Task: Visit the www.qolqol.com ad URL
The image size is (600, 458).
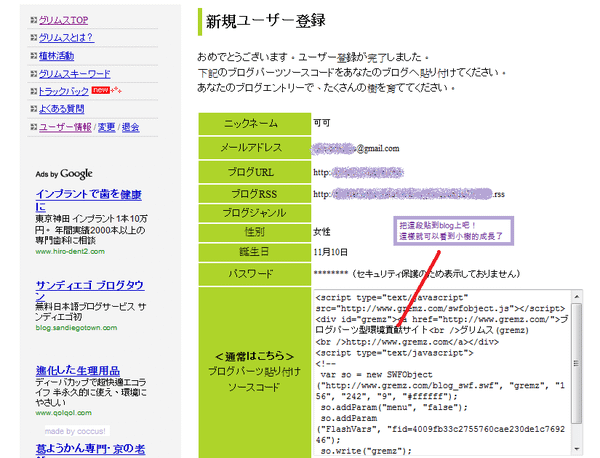Action: pos(64,412)
